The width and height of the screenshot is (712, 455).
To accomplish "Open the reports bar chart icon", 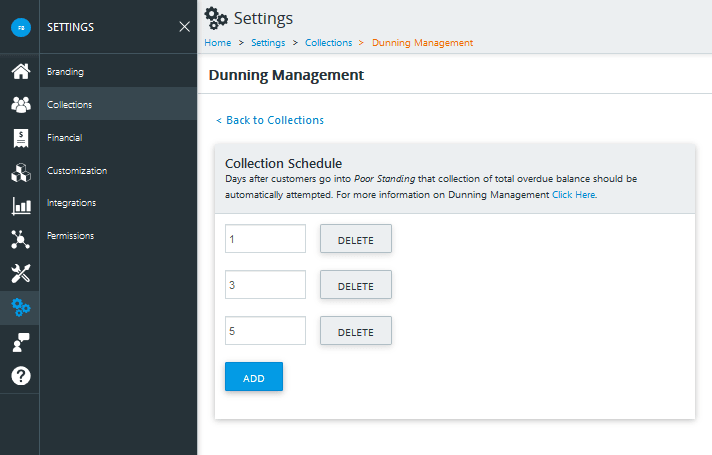I will 20,206.
